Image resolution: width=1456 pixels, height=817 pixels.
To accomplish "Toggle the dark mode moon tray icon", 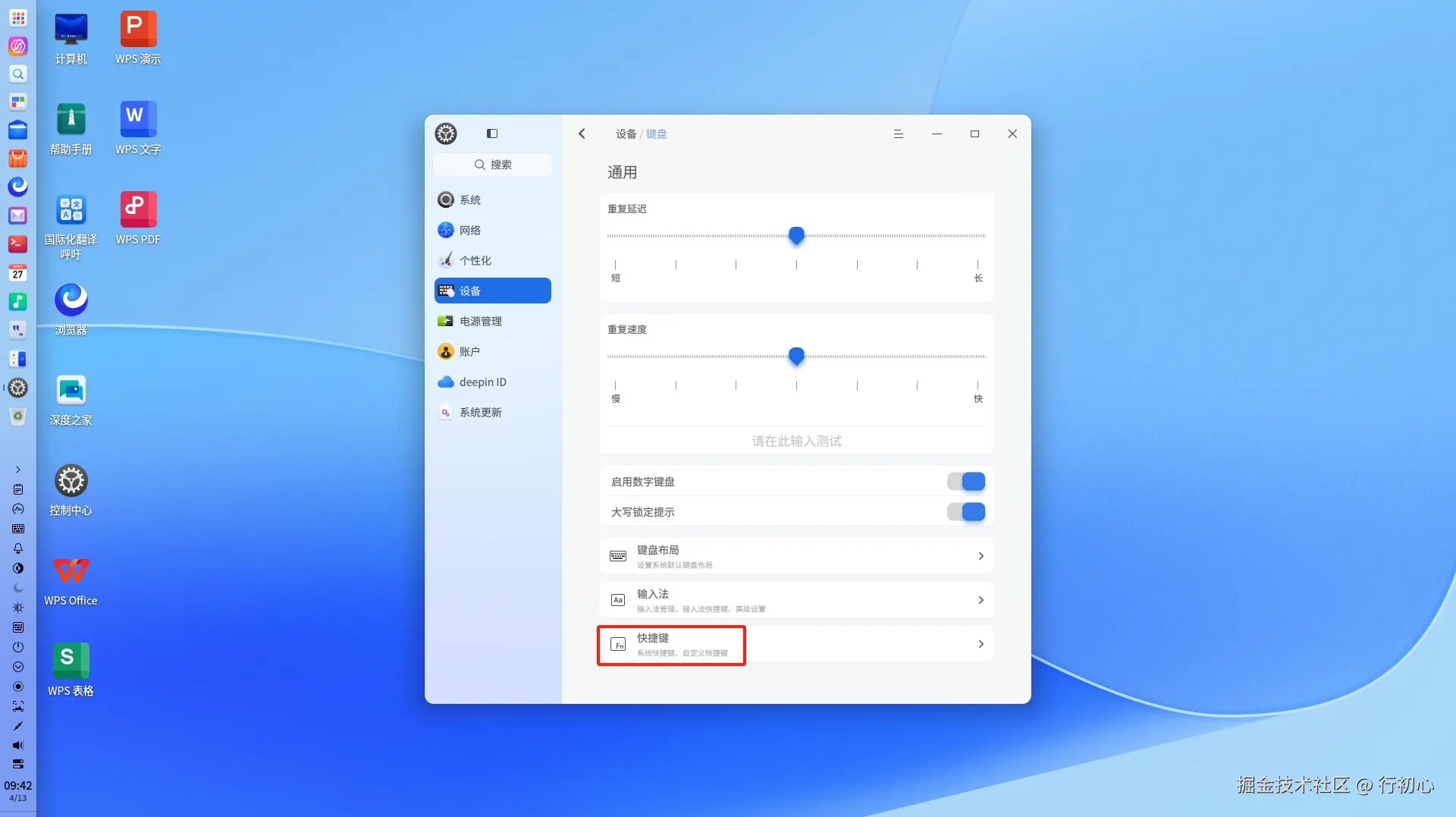I will point(18,588).
